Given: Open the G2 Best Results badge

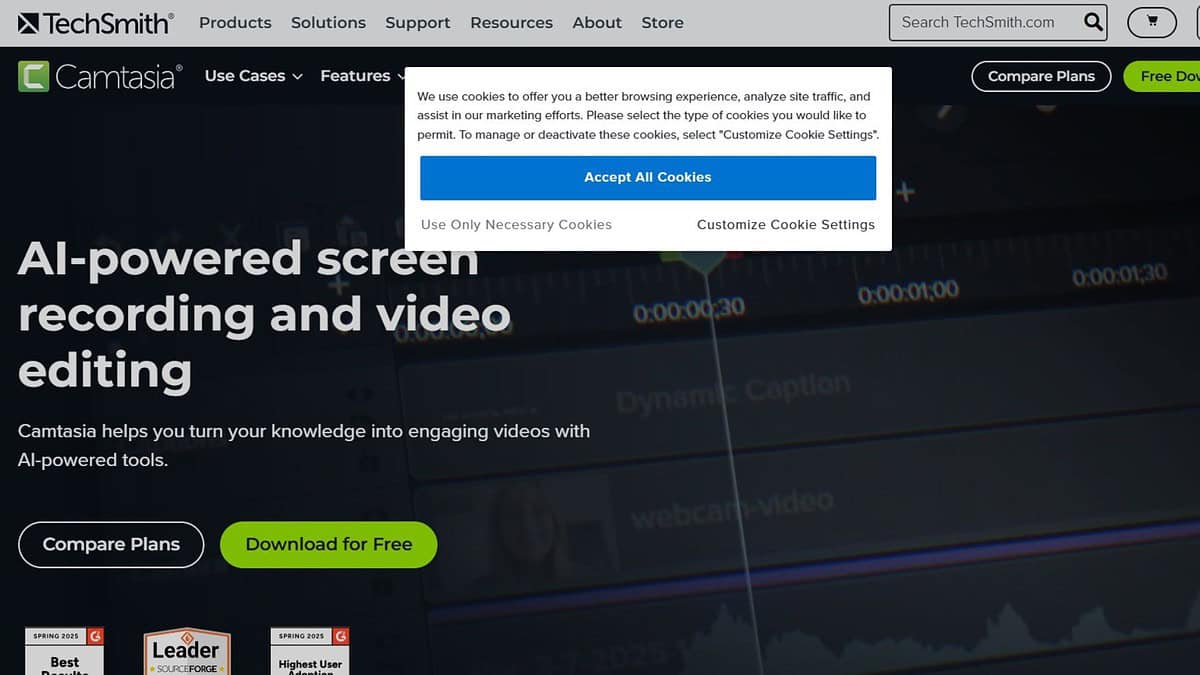Looking at the screenshot, I should 65,651.
